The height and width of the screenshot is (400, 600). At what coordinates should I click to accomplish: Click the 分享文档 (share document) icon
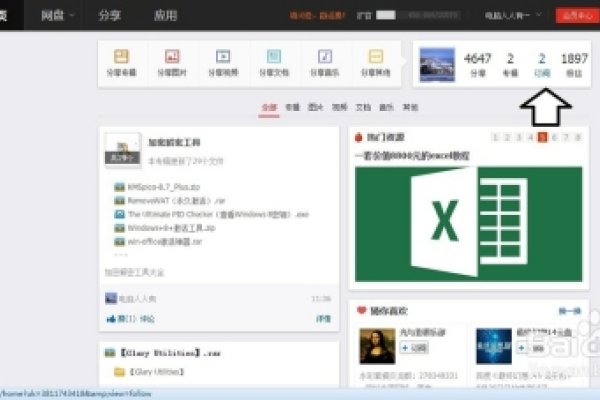pos(274,57)
